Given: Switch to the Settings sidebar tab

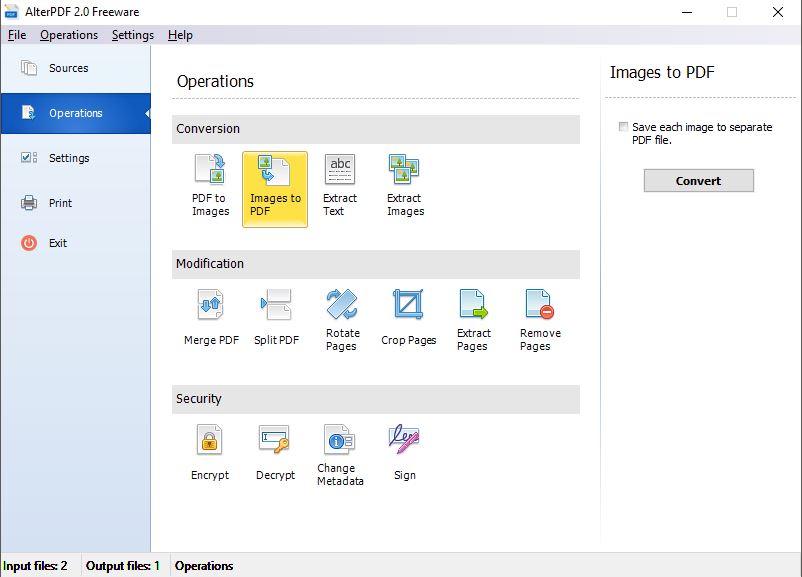Looking at the screenshot, I should pos(76,158).
